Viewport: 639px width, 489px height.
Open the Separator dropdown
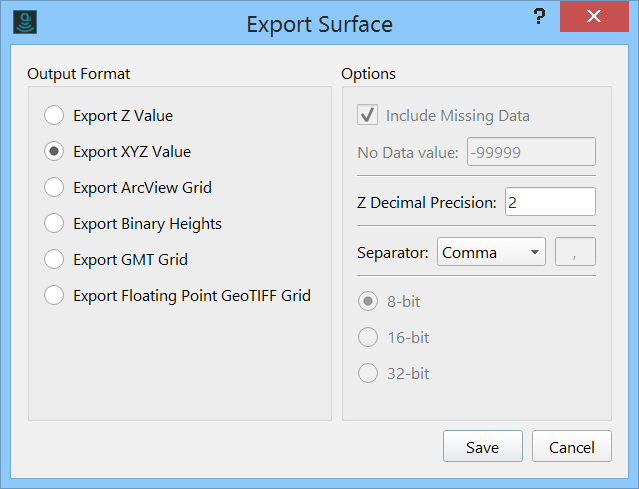coord(491,252)
